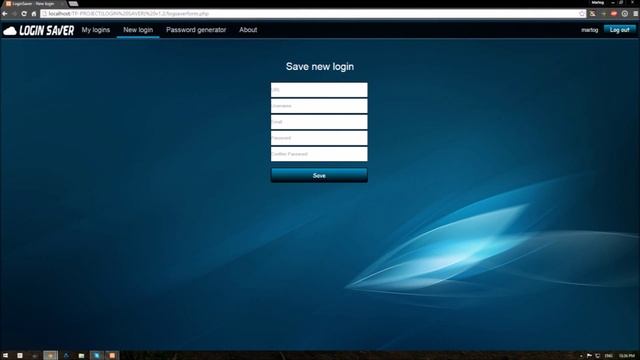Click the Login Saver cloud logo
The height and width of the screenshot is (360, 640).
[39, 31]
